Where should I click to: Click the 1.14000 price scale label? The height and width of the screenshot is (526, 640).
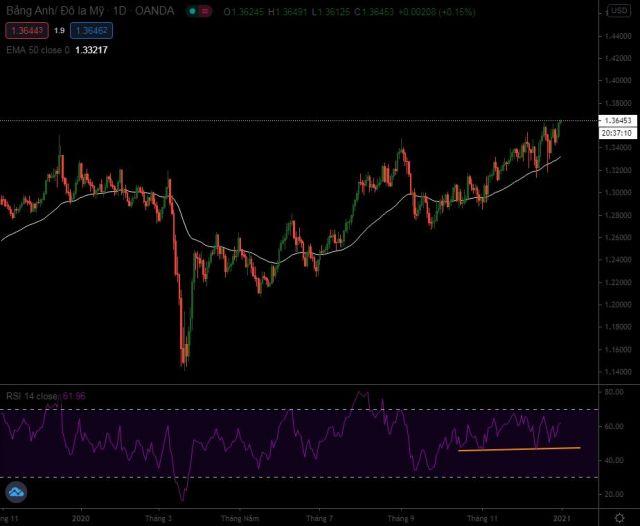[618, 372]
